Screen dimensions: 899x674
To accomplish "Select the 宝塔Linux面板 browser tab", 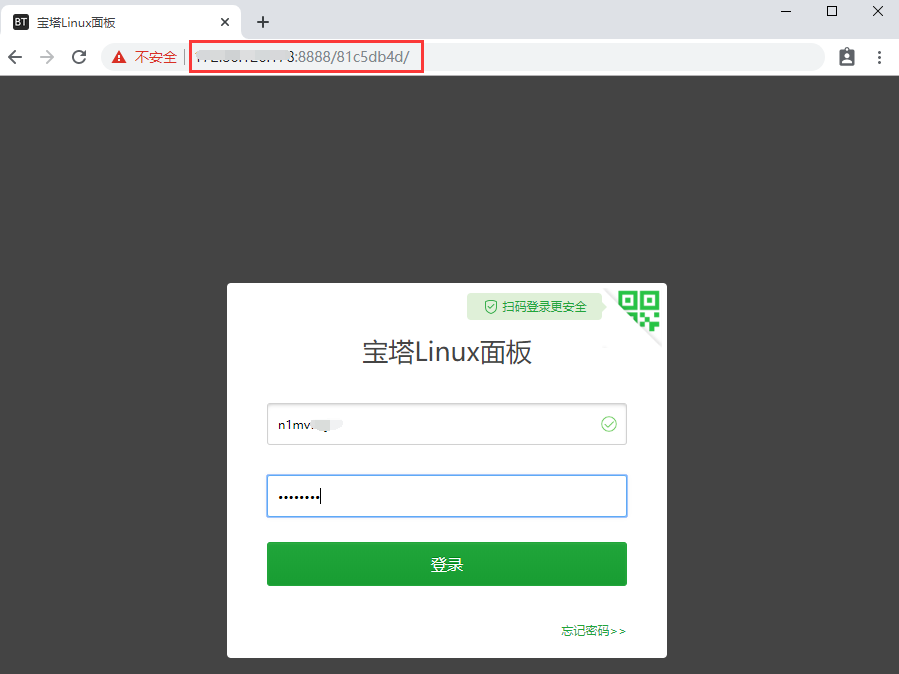I will click(120, 22).
